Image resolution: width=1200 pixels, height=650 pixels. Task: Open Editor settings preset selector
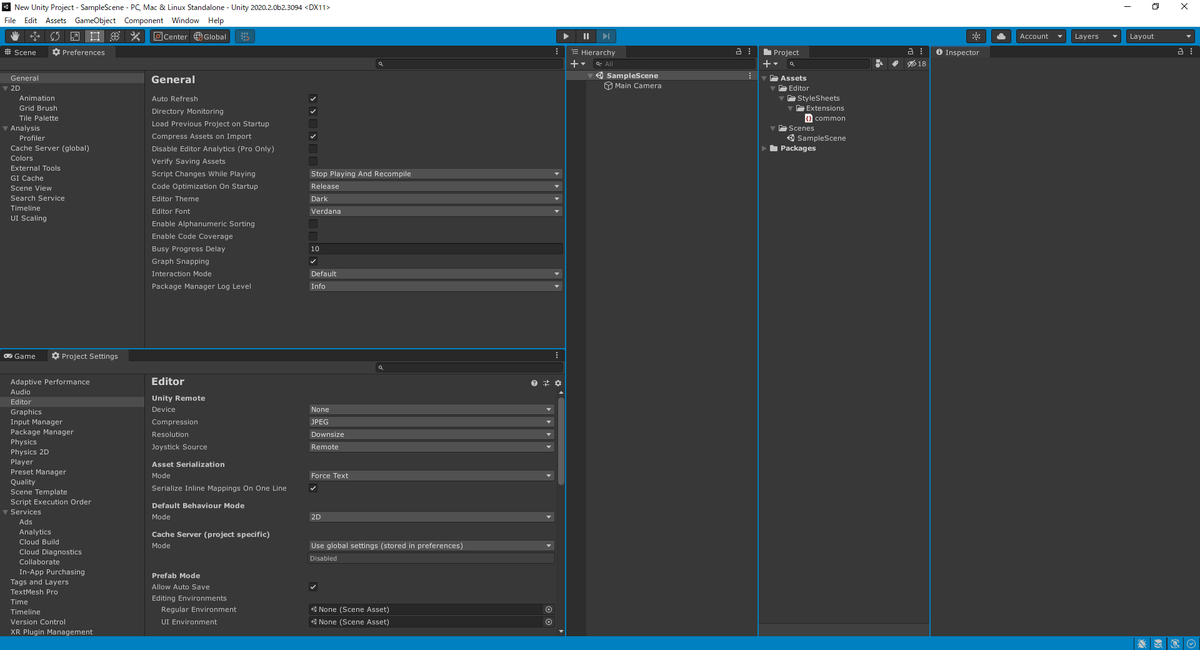(x=546, y=383)
